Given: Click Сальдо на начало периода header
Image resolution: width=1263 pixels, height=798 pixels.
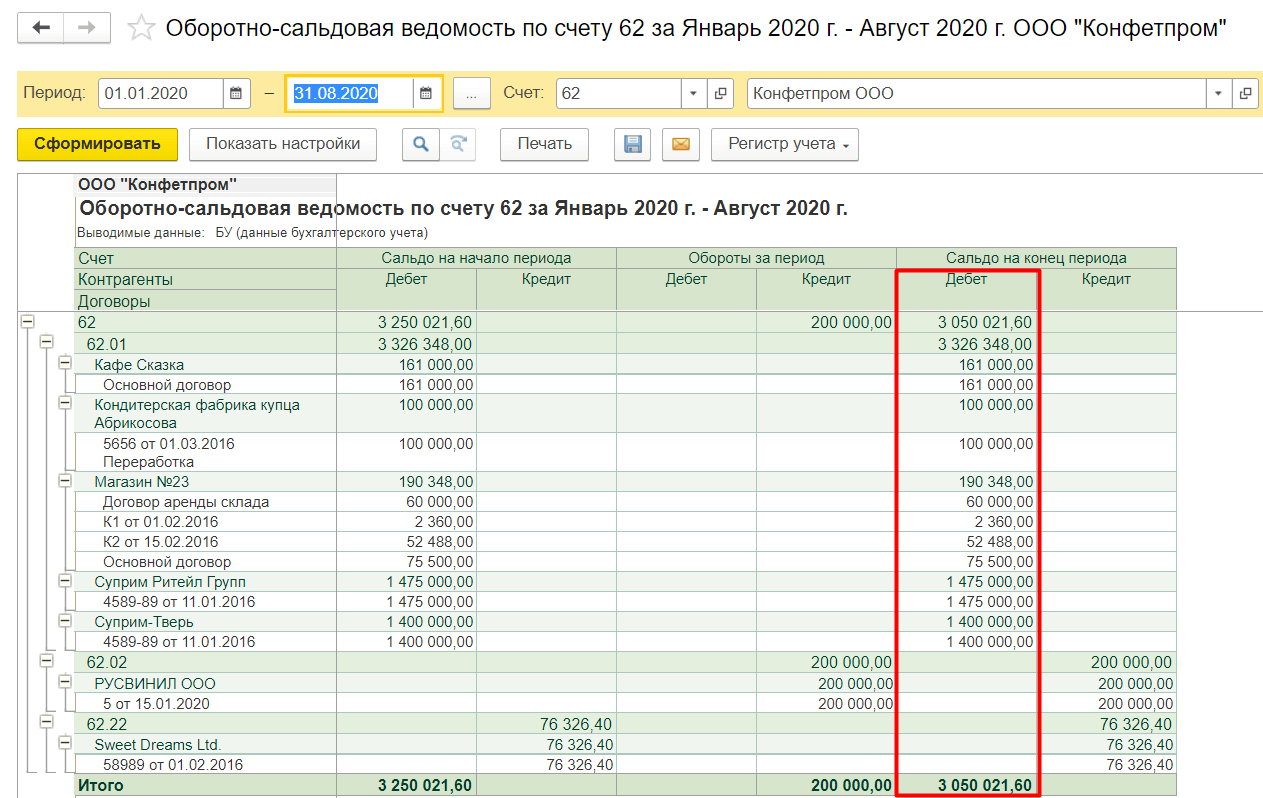Looking at the screenshot, I should pyautogui.click(x=476, y=258).
